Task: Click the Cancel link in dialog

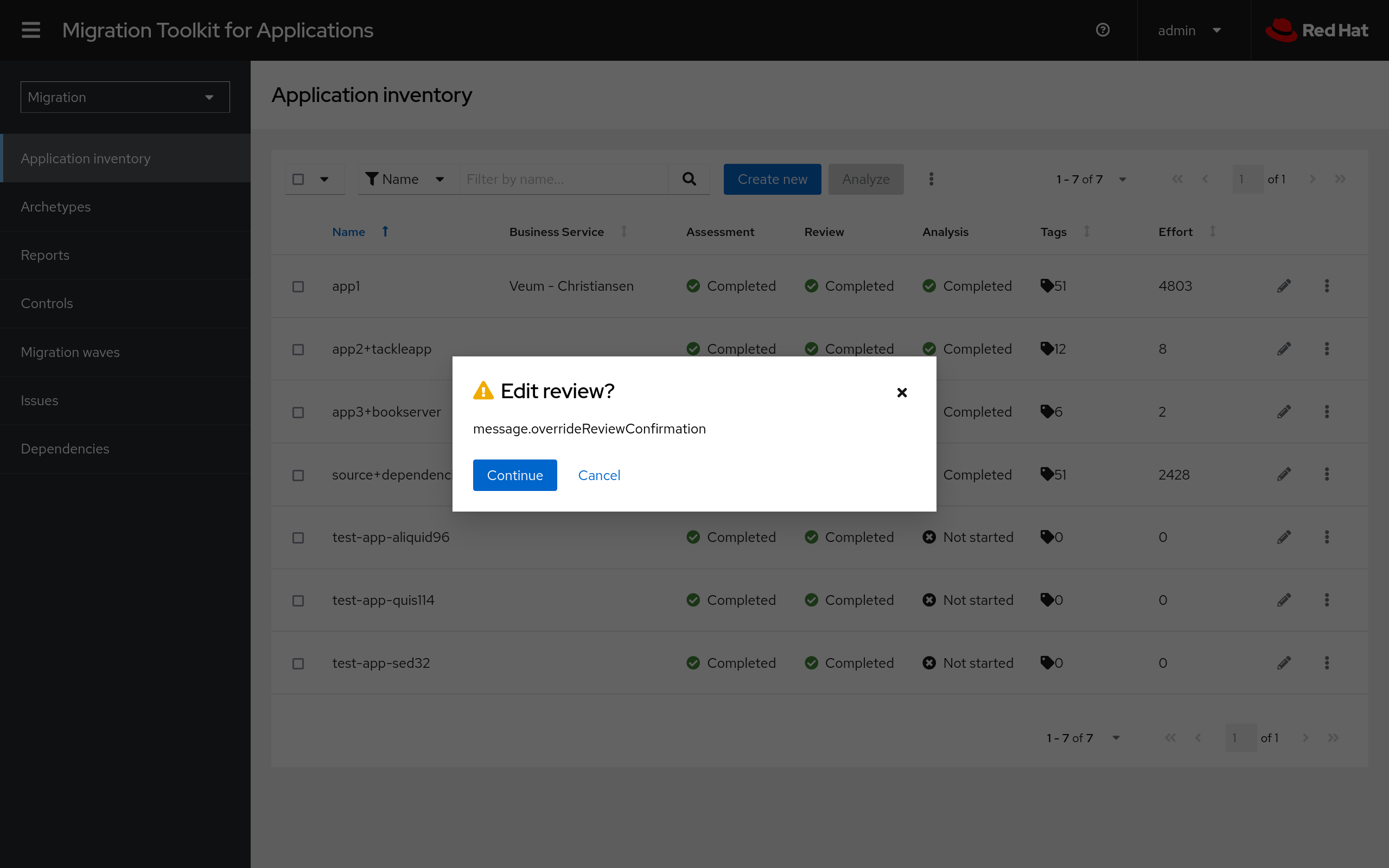Action: click(x=598, y=475)
